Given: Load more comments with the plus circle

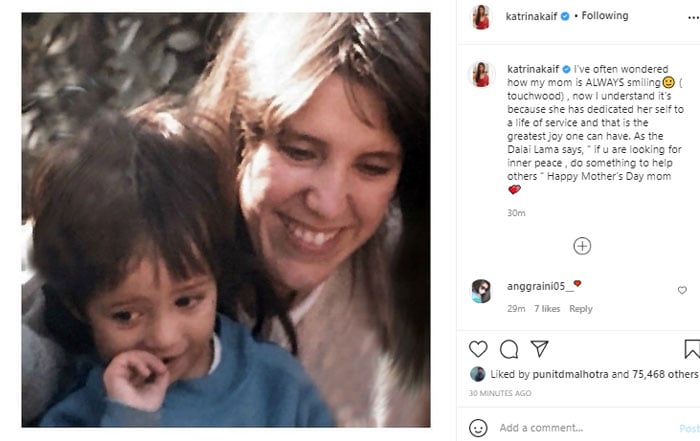Looking at the screenshot, I should click(x=582, y=245).
